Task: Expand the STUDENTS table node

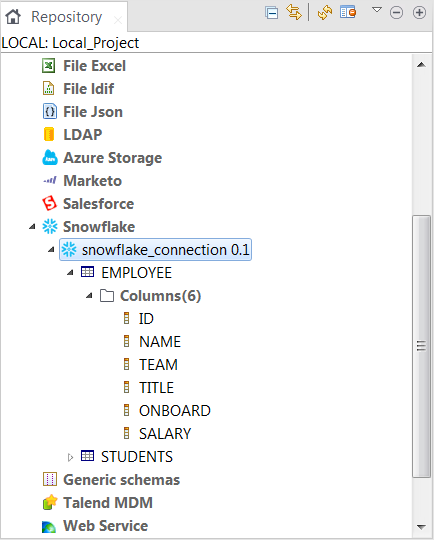Action: point(70,457)
